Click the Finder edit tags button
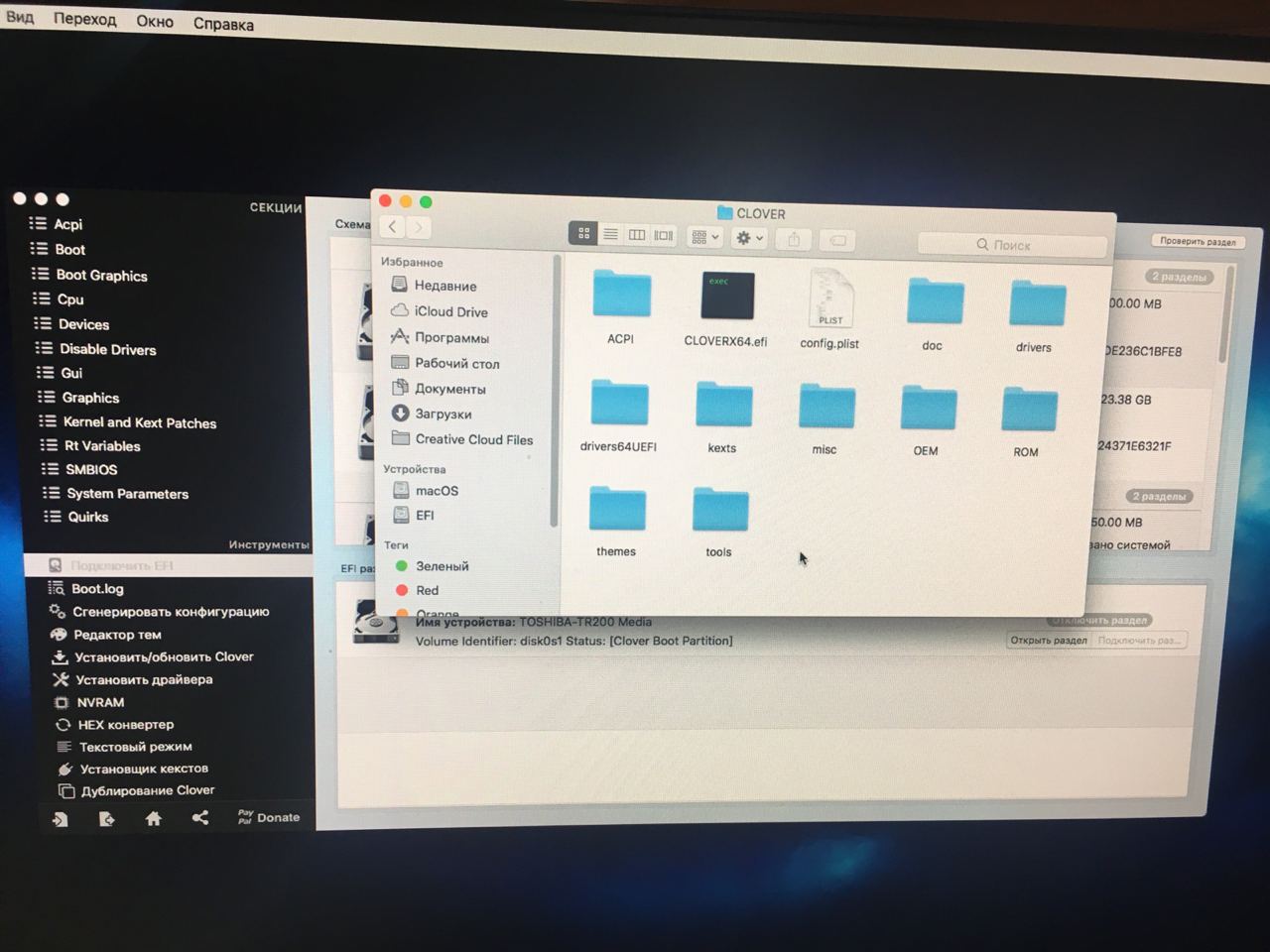Viewport: 1270px width, 952px height. 837,240
